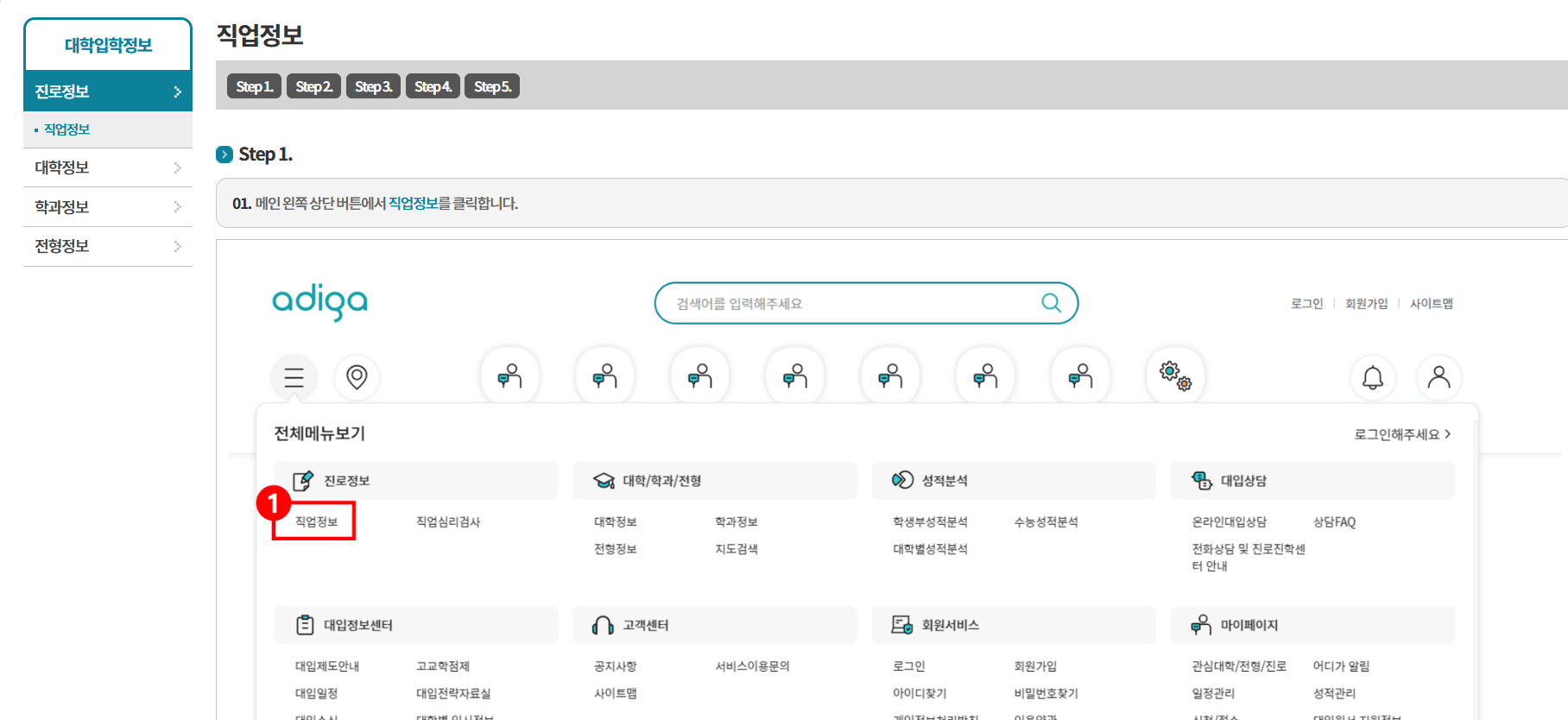The height and width of the screenshot is (720, 1568).
Task: Click 사이트맵 link in top-right header
Action: (x=1432, y=304)
